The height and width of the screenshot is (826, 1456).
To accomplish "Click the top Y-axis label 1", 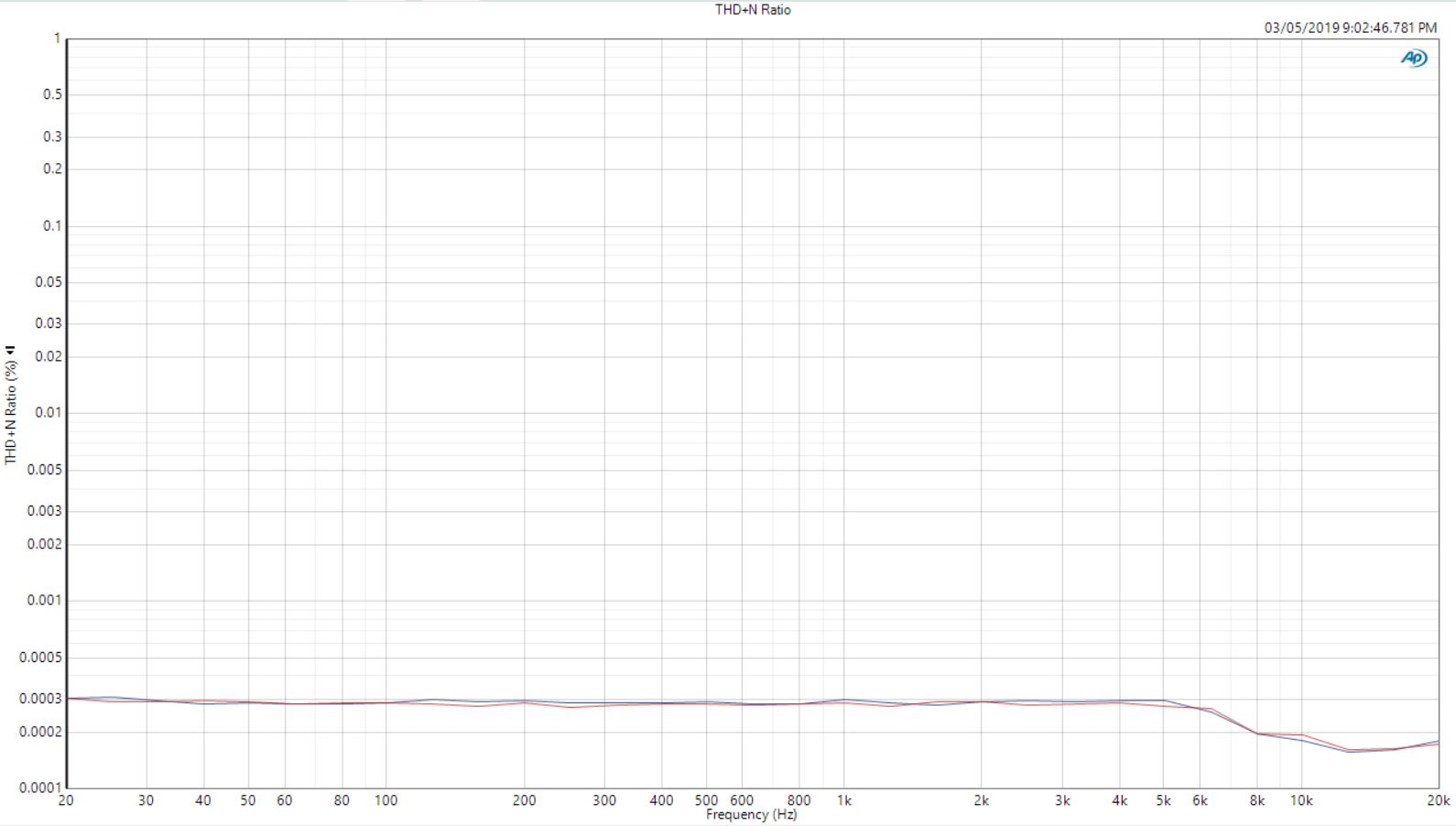I will 57,38.
